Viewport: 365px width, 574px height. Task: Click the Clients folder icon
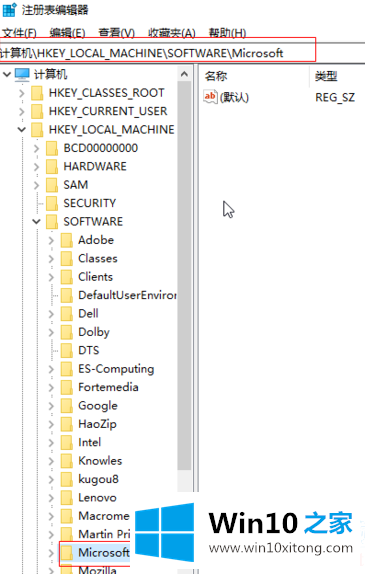coord(67,277)
